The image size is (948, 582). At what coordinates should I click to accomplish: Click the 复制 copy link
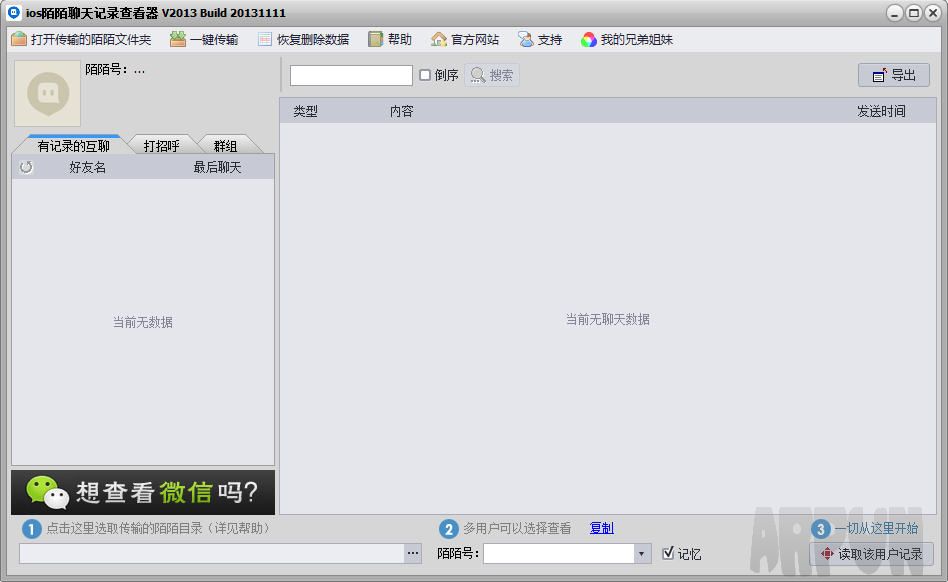tap(600, 529)
